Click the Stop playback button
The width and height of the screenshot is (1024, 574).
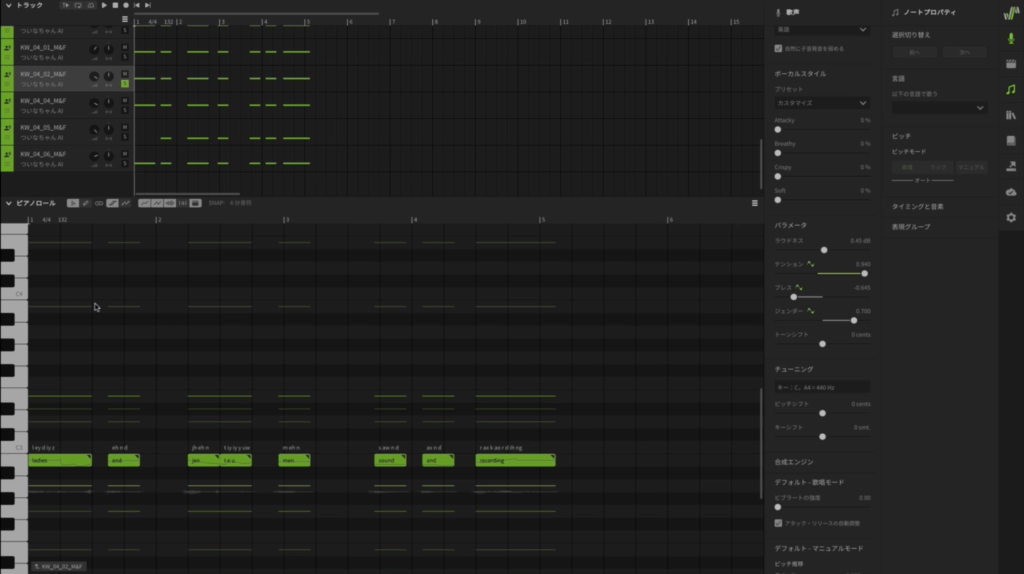tap(115, 5)
